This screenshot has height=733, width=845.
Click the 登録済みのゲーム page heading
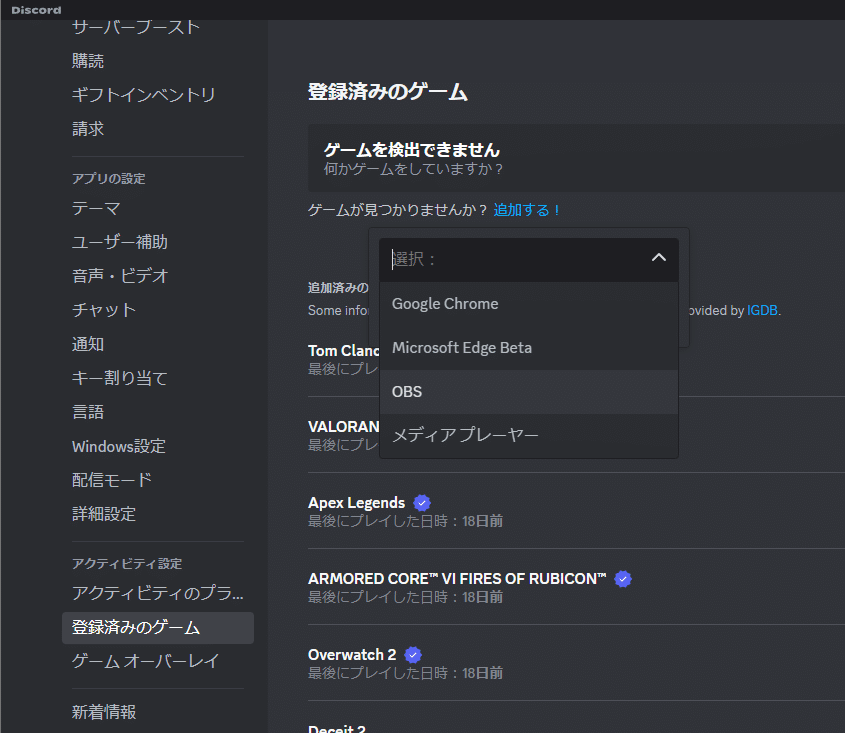click(387, 92)
